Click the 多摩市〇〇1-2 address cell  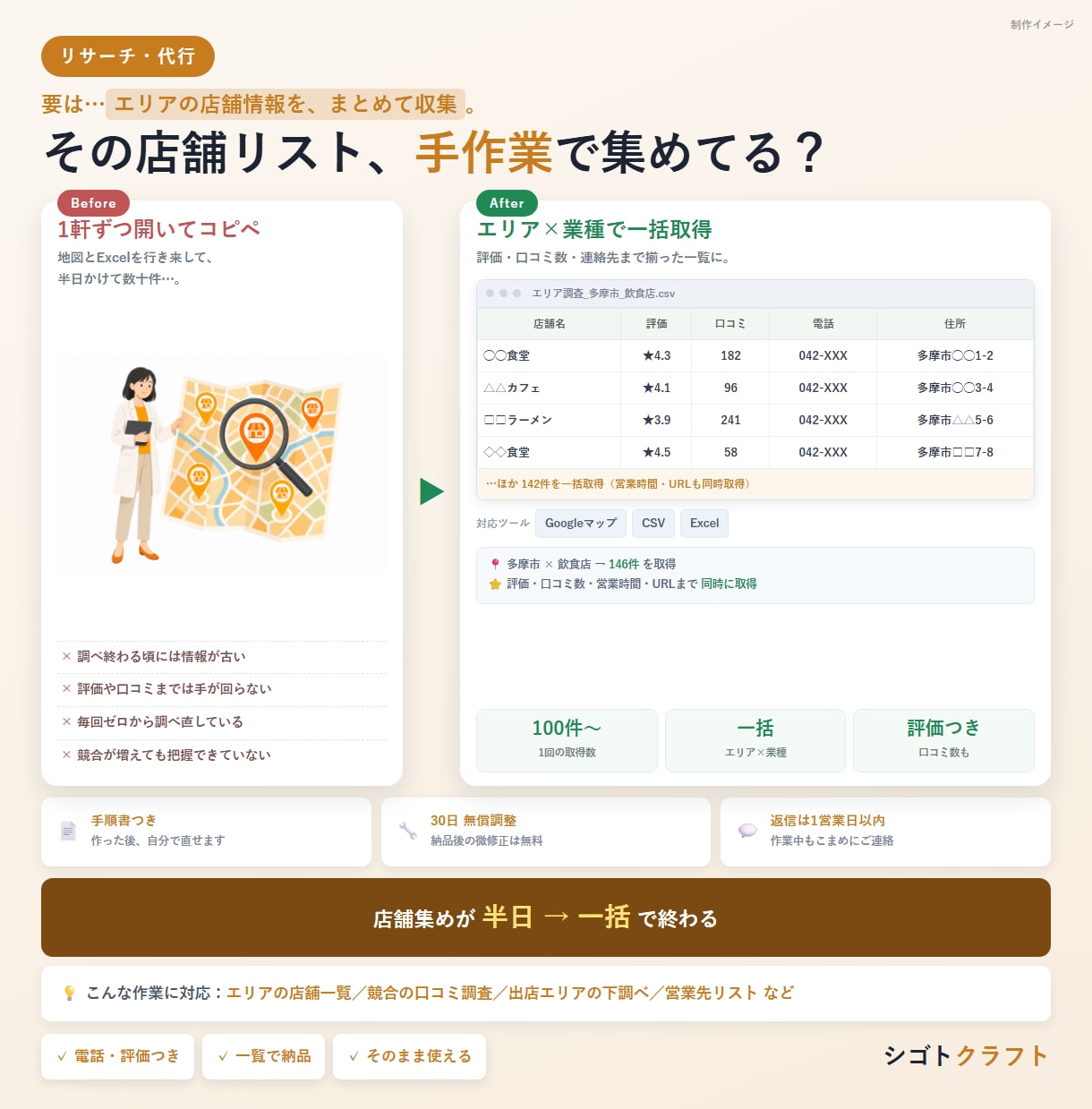coord(955,356)
